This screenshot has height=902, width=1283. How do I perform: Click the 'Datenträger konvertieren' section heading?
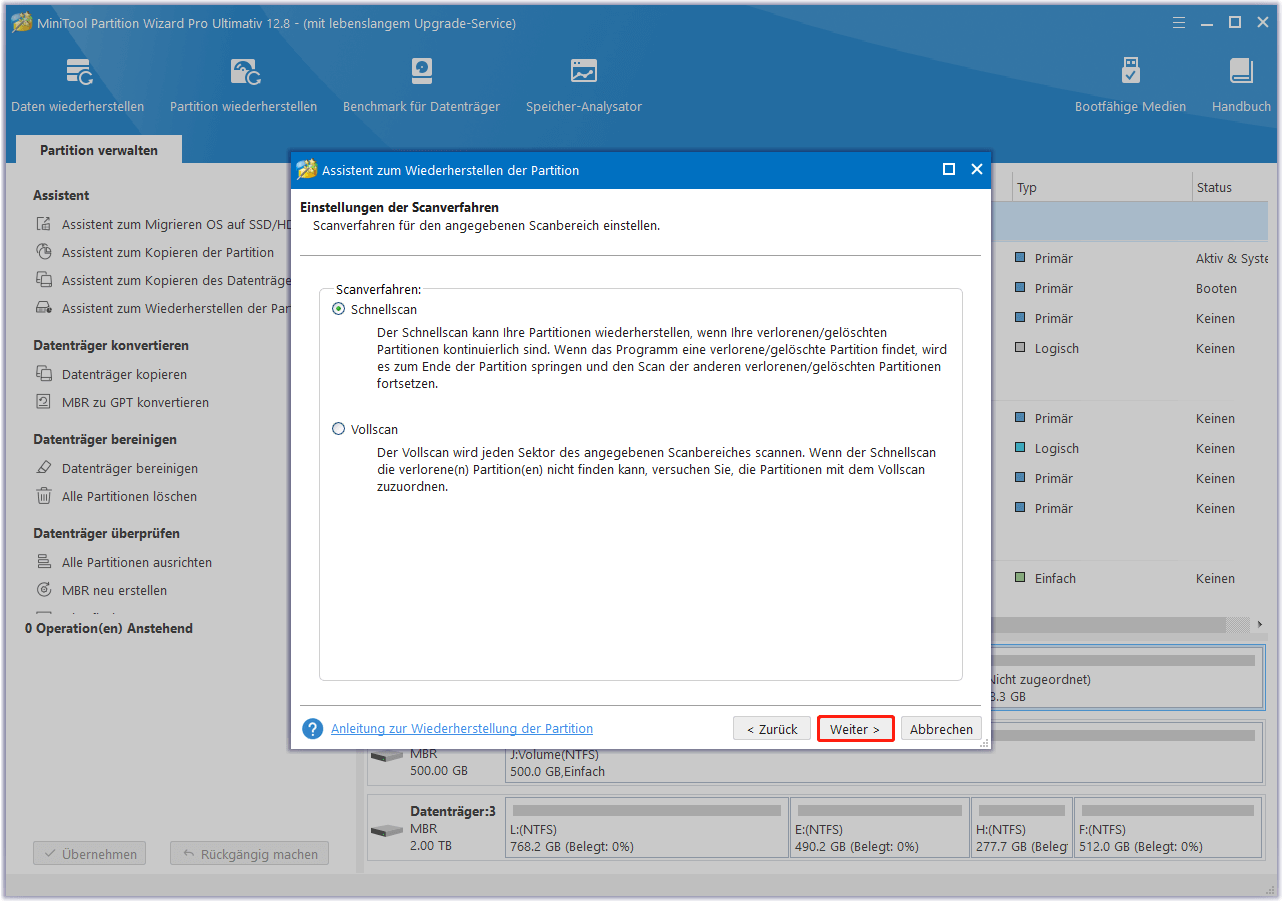[x=111, y=345]
